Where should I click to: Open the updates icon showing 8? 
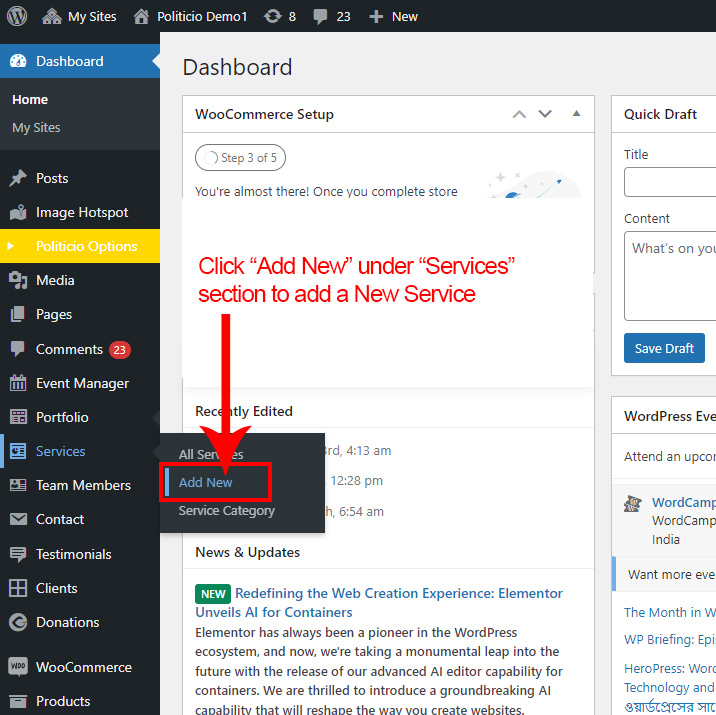click(272, 17)
